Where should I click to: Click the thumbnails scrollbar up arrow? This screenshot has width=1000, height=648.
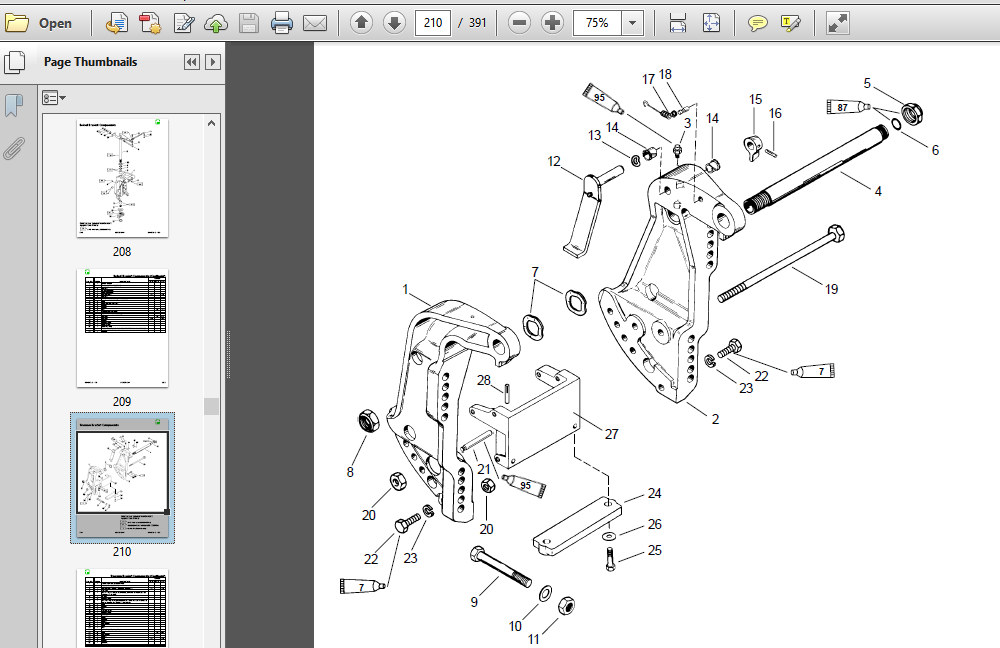pyautogui.click(x=212, y=124)
